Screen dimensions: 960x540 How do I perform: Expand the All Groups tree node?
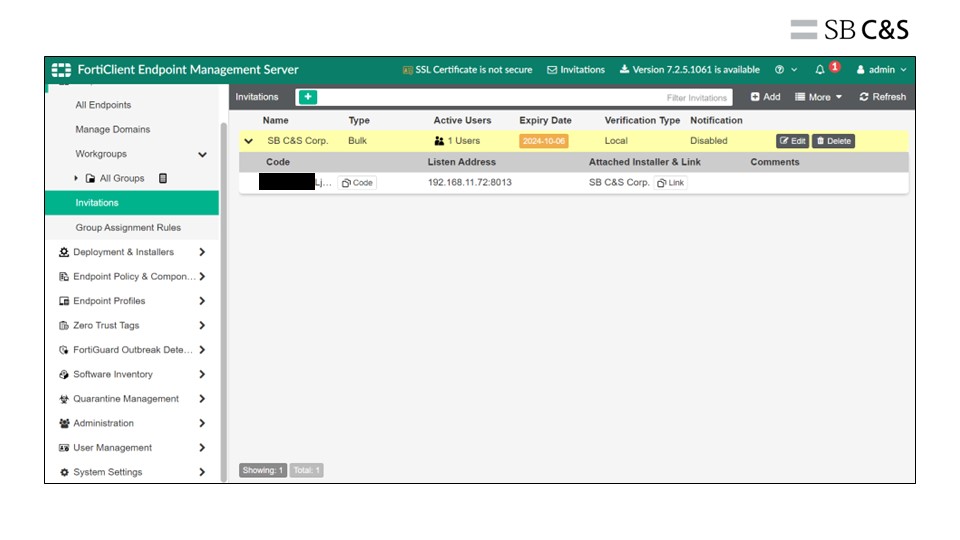(76, 178)
